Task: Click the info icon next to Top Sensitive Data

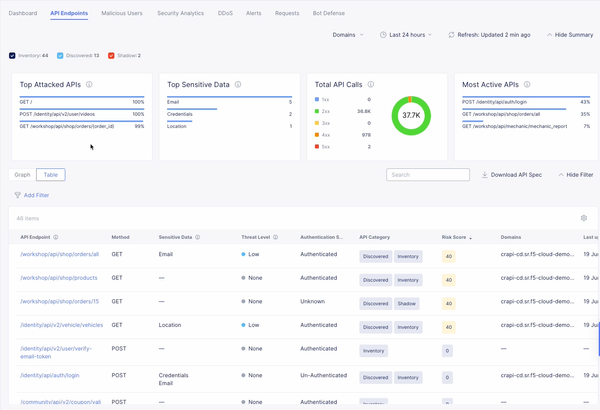Action: point(237,85)
